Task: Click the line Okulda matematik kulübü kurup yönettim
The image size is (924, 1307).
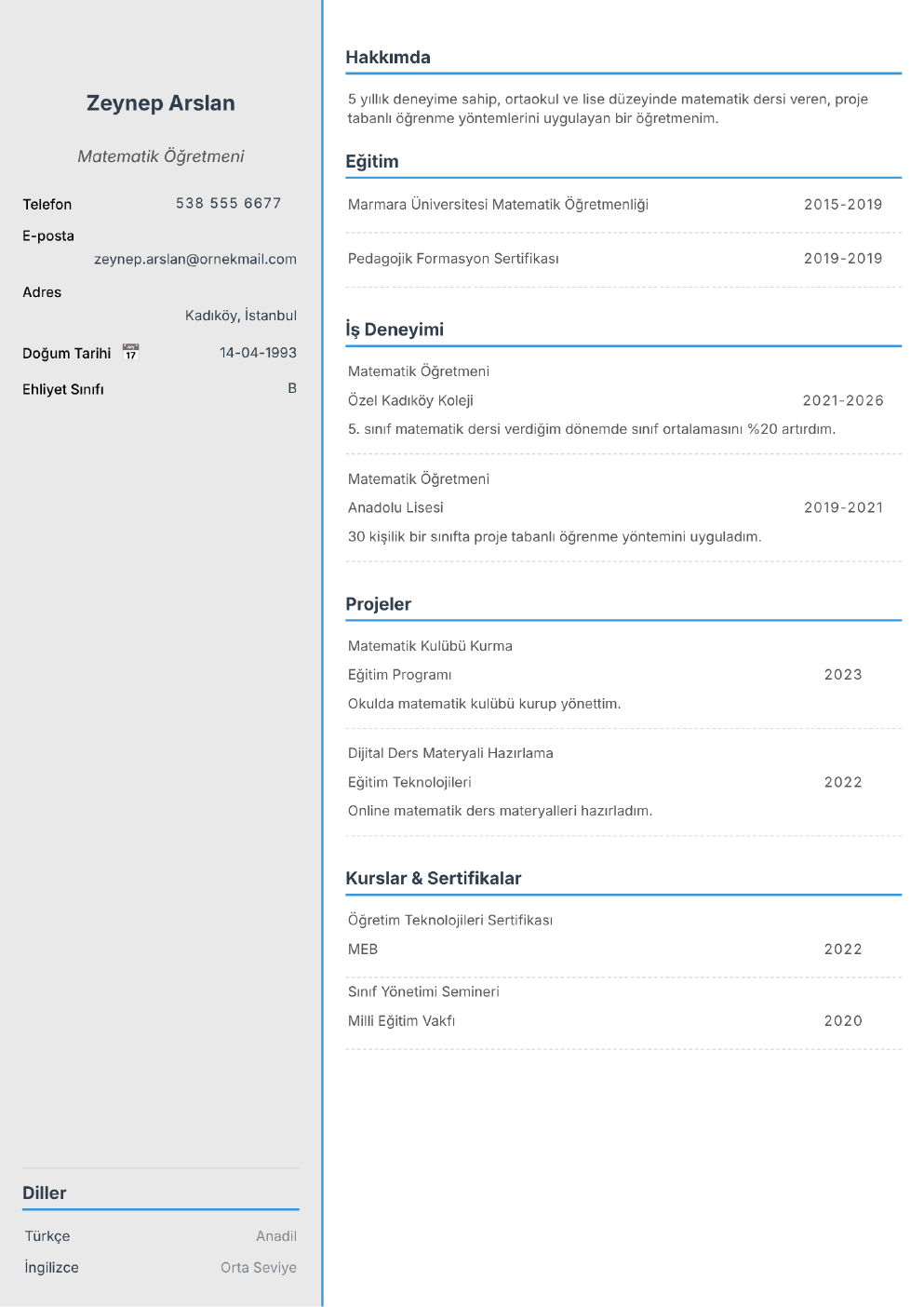Action: tap(484, 704)
